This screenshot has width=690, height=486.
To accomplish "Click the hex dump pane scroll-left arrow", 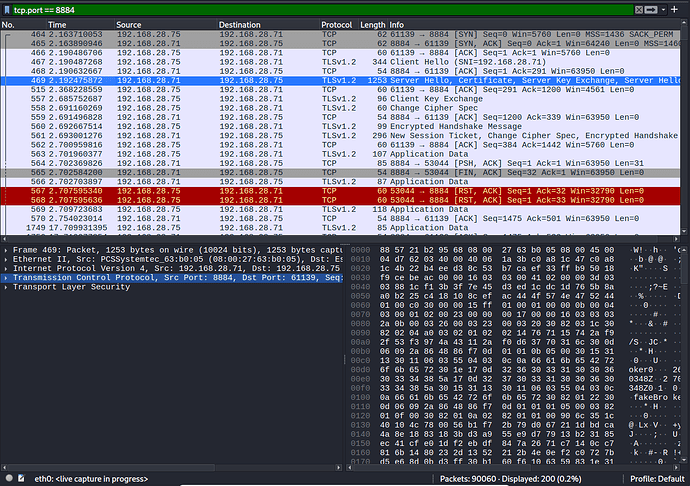I will pos(350,468).
